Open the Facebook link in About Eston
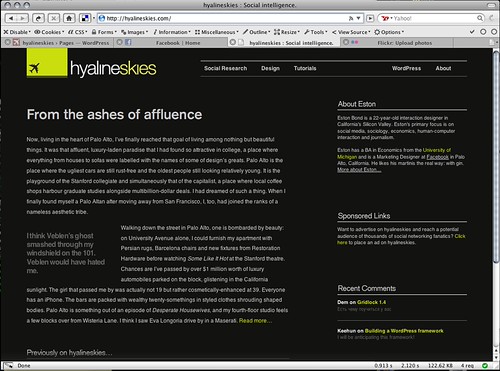 click(x=438, y=157)
